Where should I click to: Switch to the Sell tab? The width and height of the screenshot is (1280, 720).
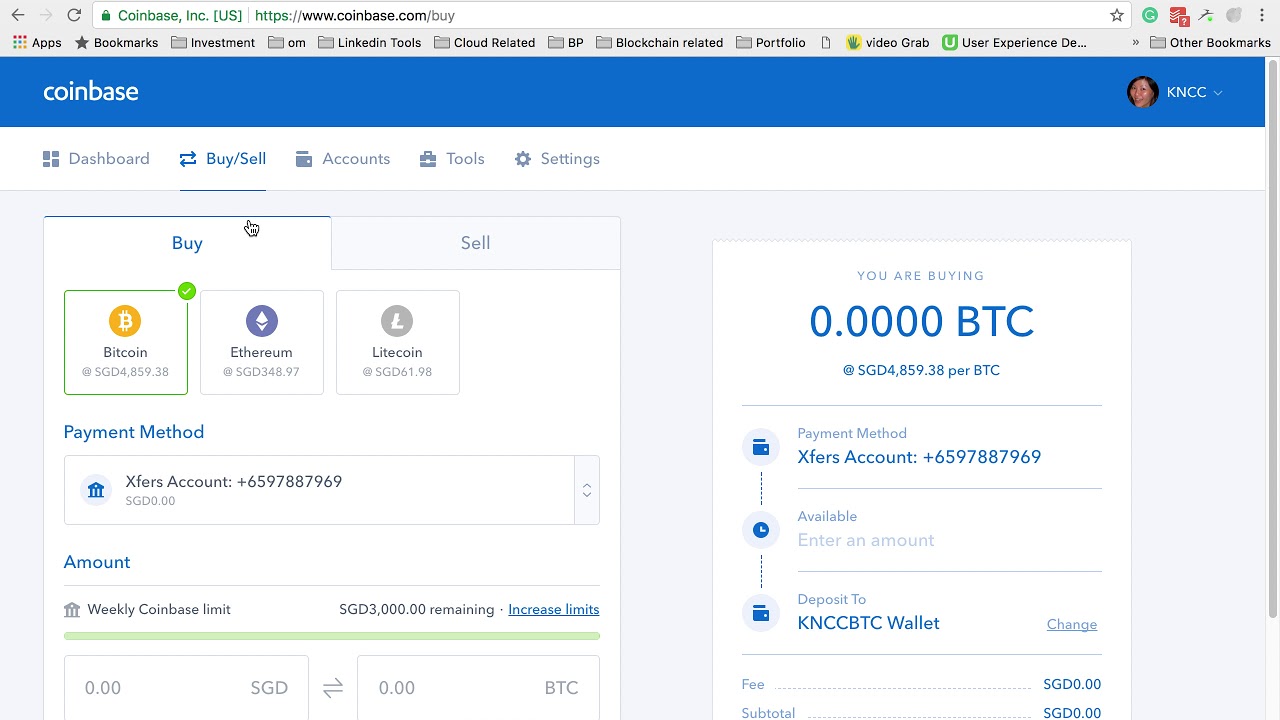pos(475,243)
